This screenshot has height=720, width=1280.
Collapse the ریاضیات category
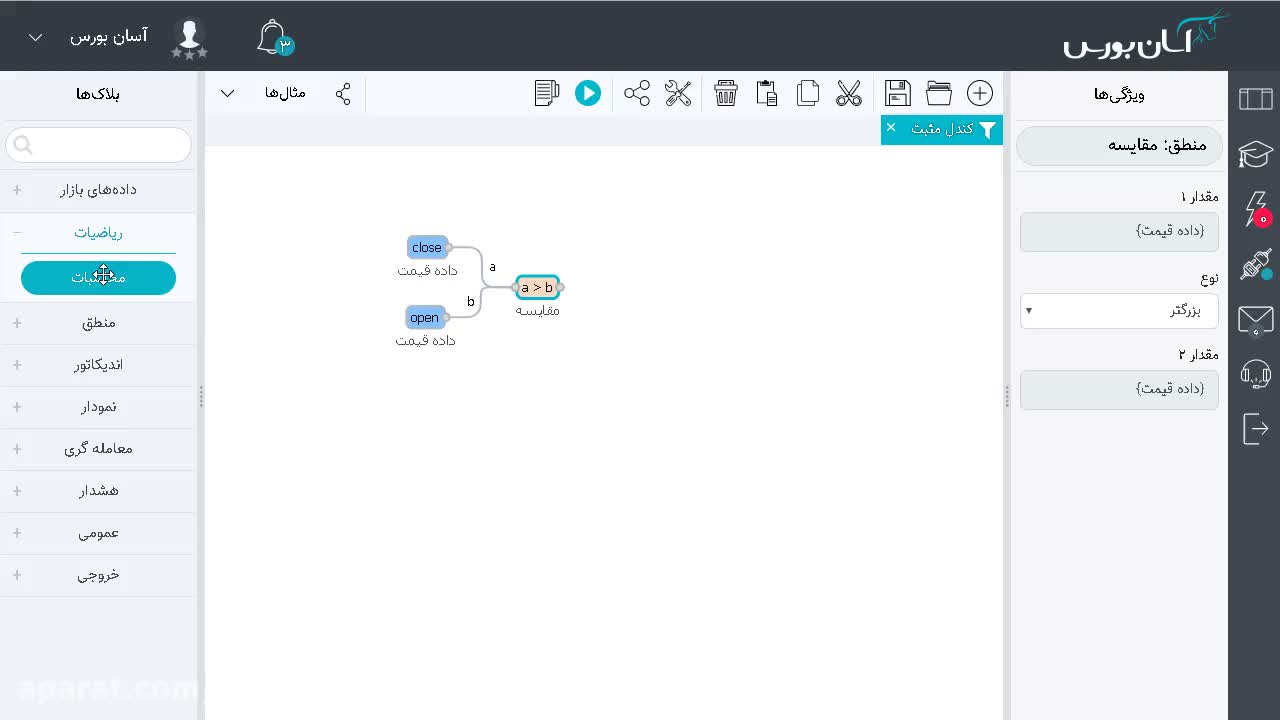pos(98,233)
